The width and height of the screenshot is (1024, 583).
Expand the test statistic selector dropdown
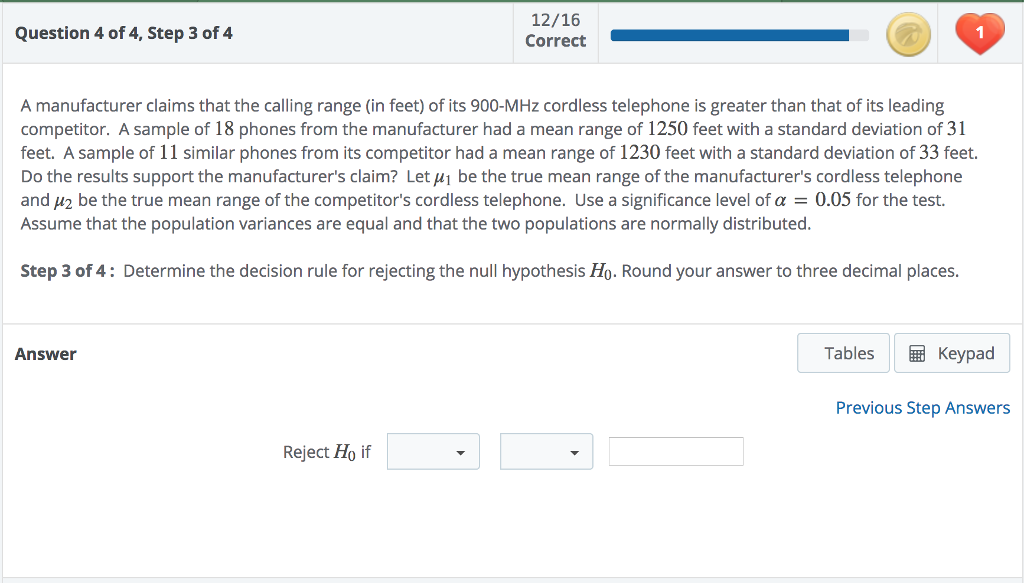(433, 451)
